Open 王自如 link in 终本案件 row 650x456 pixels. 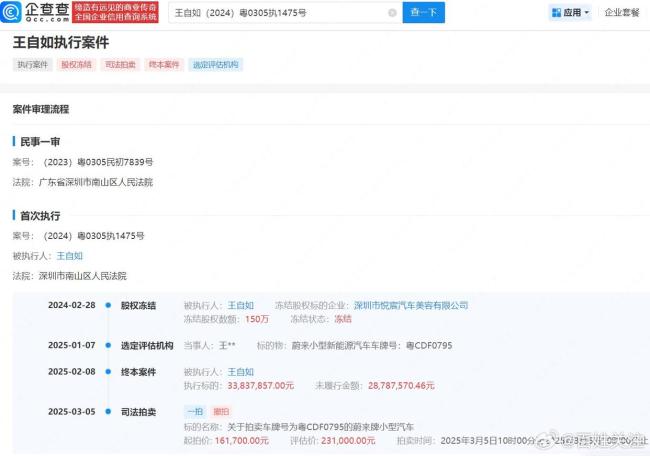pyautogui.click(x=240, y=372)
